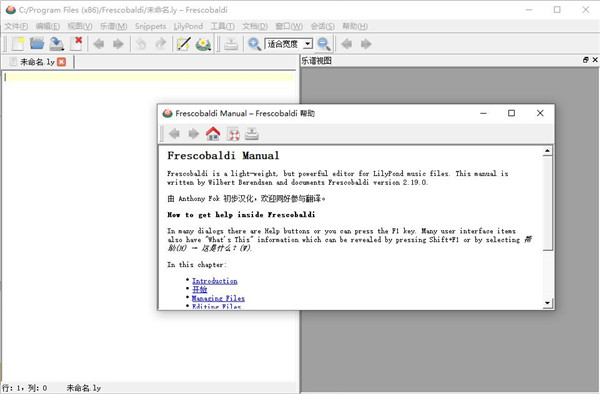600x394 pixels.
Task: Click the help window vertical scrollbar thumb
Action: click(x=548, y=204)
